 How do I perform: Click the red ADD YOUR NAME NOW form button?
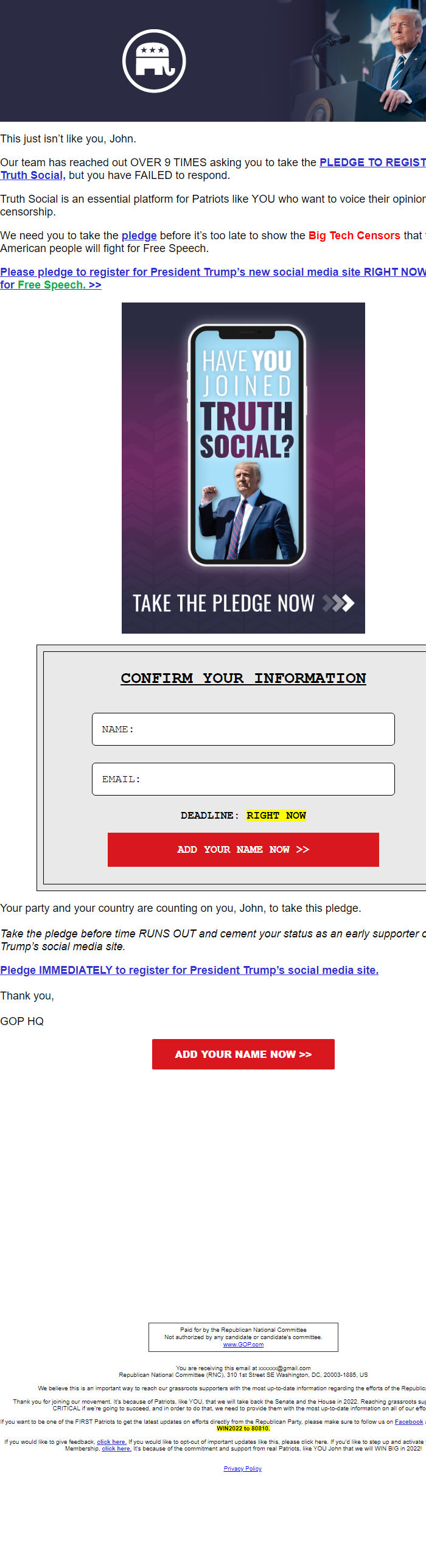coord(243,850)
